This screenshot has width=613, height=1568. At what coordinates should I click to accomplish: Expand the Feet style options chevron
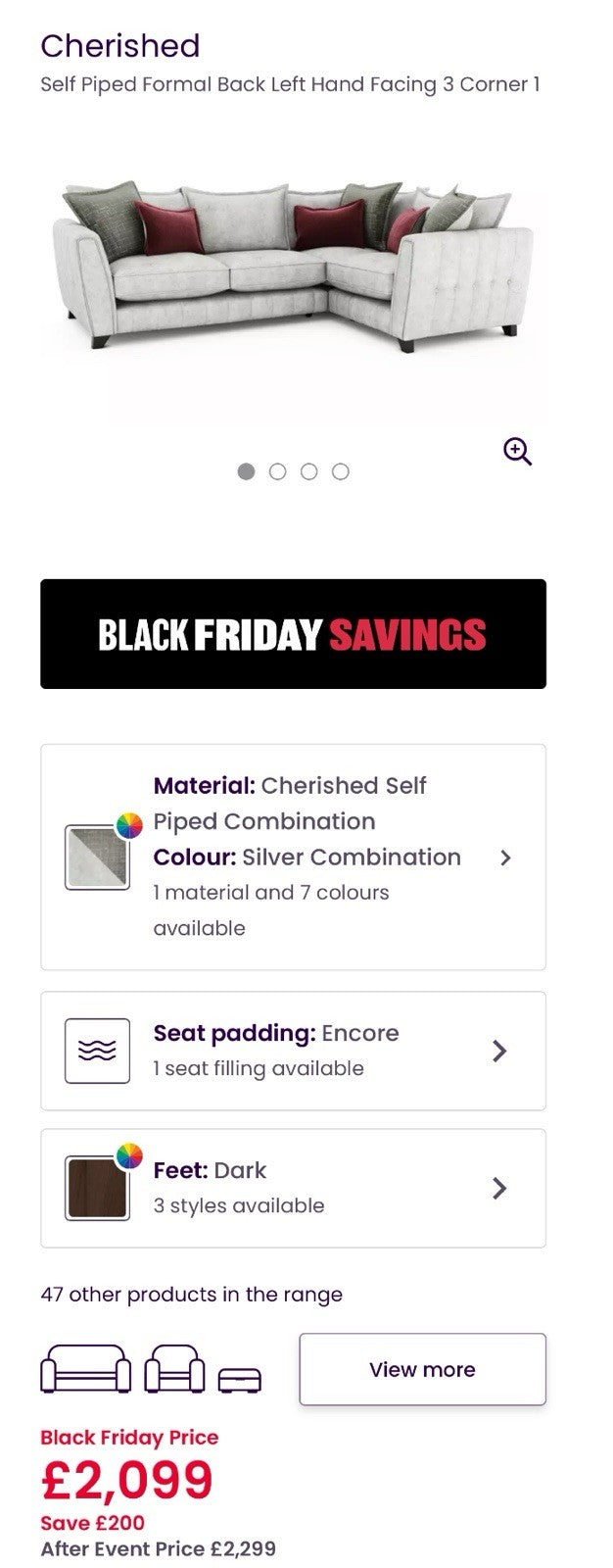coord(499,1188)
